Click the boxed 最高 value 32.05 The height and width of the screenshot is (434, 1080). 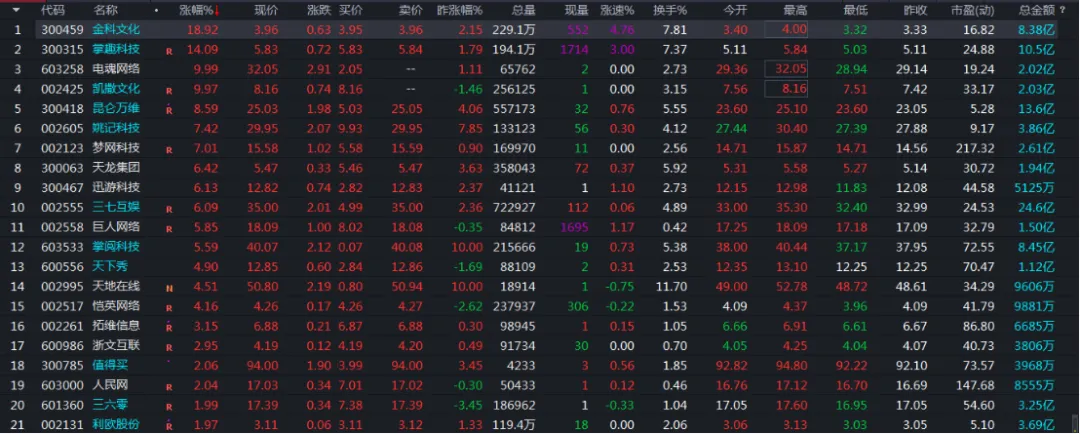coord(786,70)
